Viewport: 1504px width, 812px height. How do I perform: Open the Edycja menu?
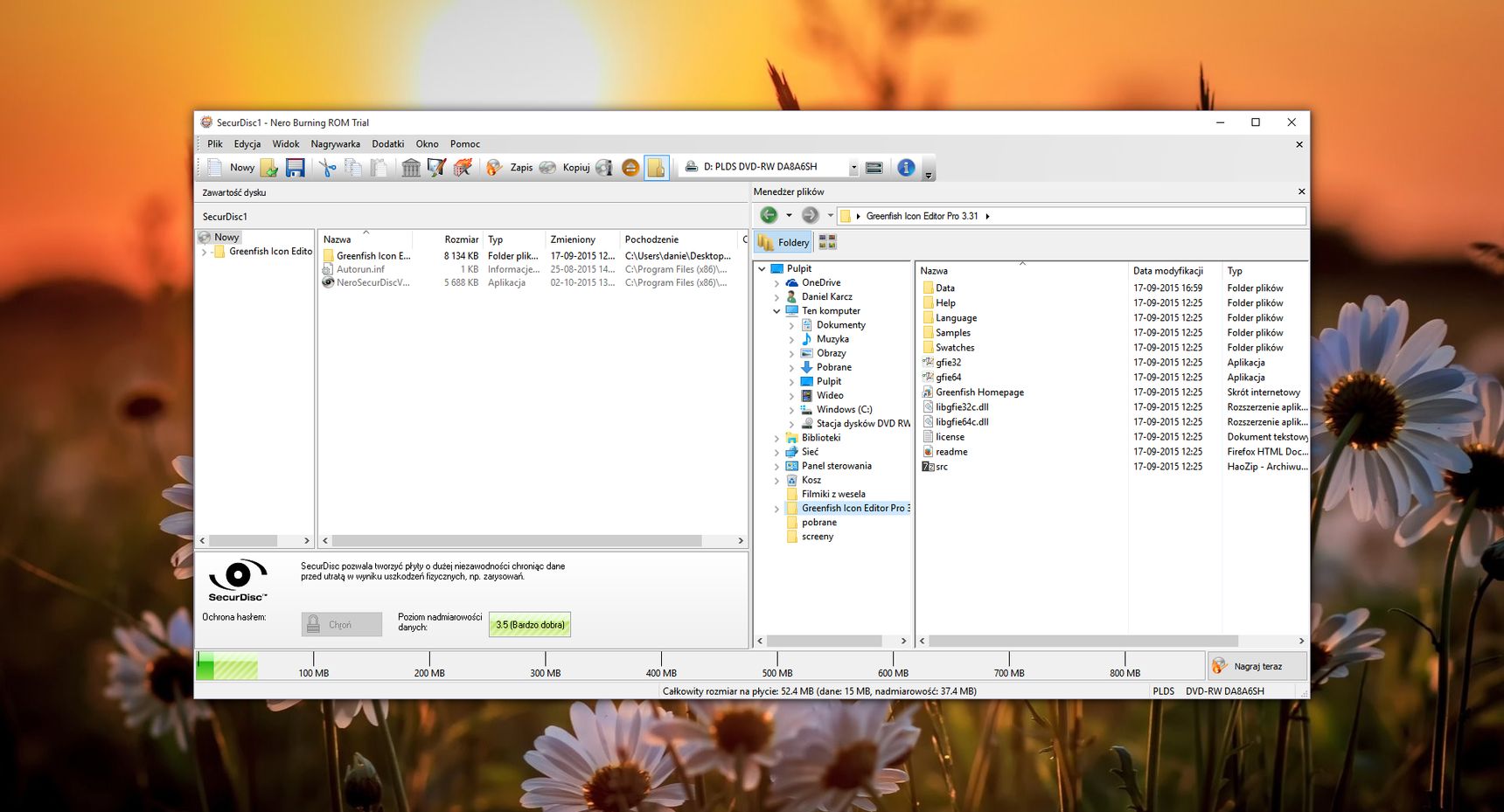pyautogui.click(x=247, y=144)
